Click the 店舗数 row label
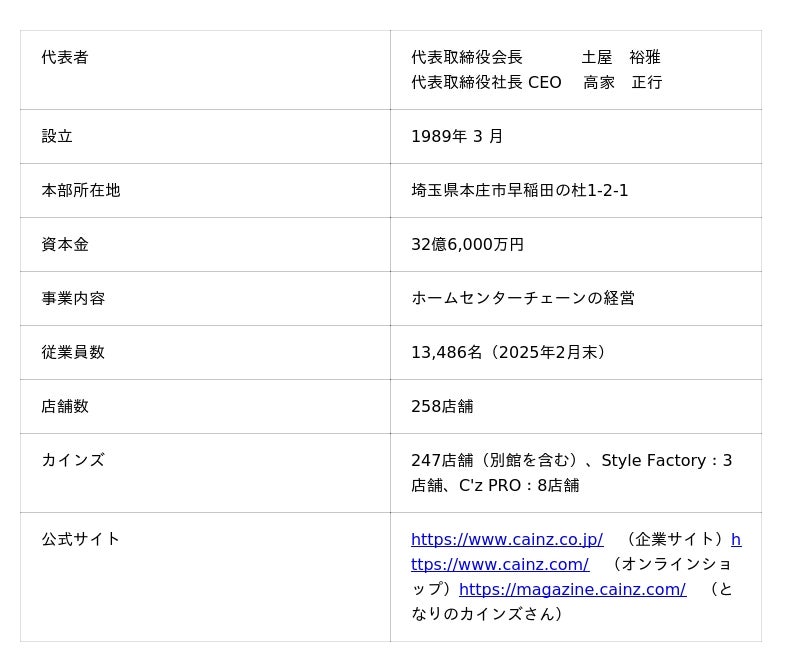Viewport: 800px width, 672px height. 65,406
